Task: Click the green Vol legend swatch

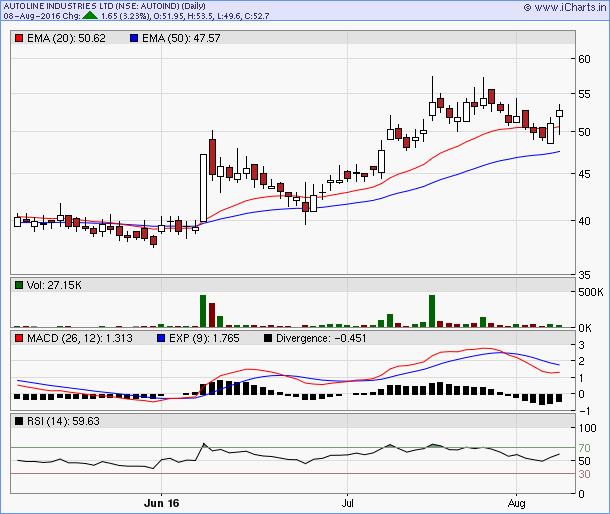Action: pyautogui.click(x=19, y=285)
